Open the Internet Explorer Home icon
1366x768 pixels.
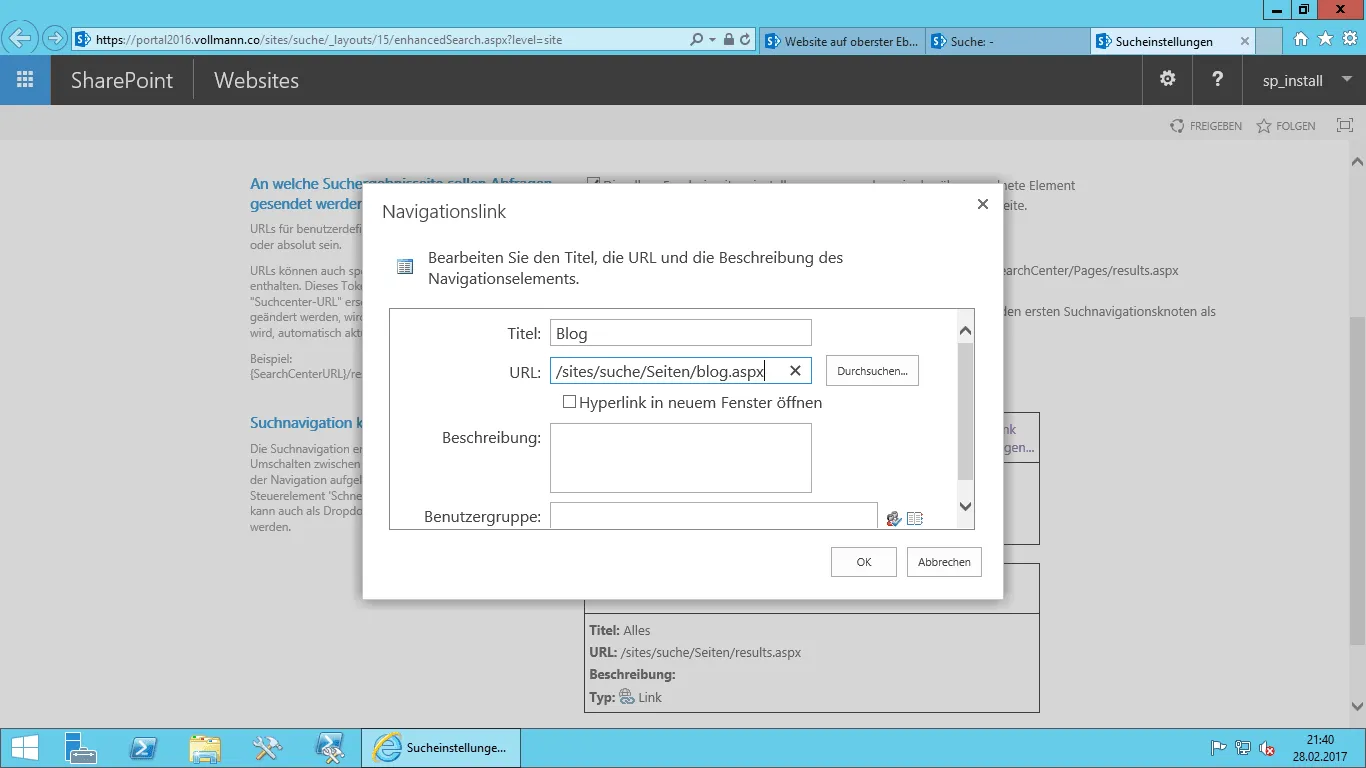coord(1301,39)
